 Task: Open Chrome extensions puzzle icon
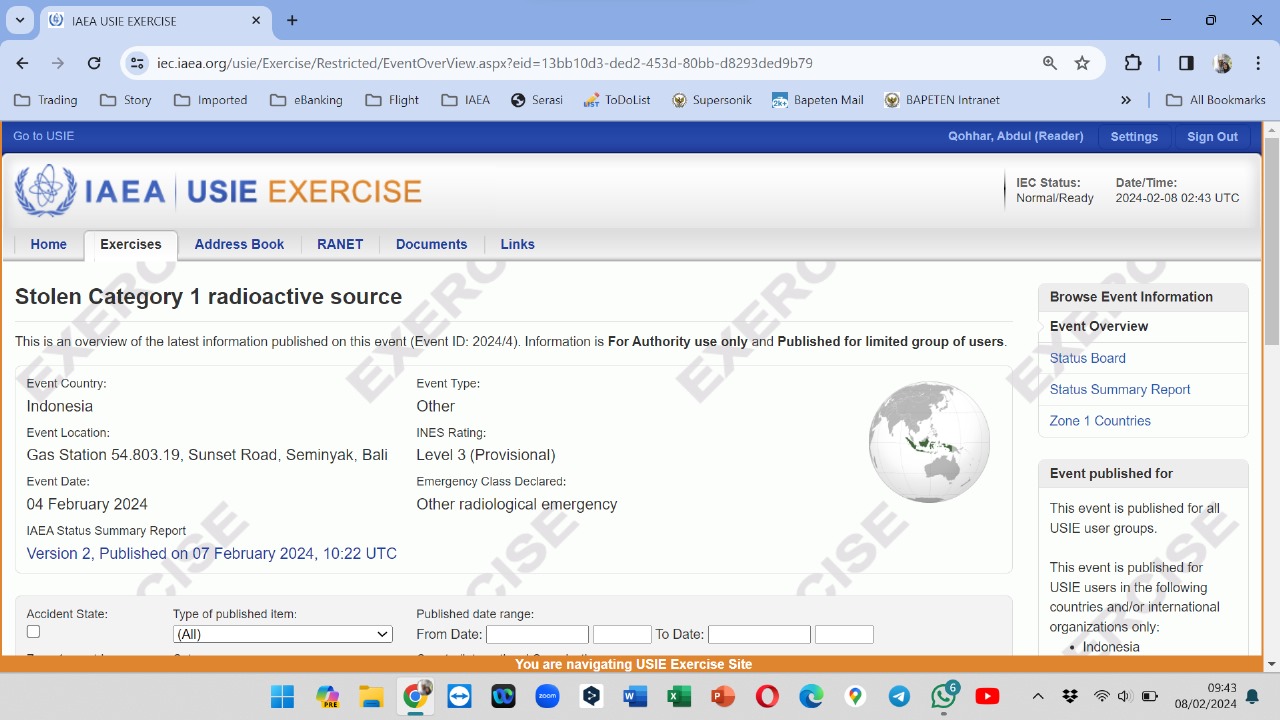pos(1133,63)
